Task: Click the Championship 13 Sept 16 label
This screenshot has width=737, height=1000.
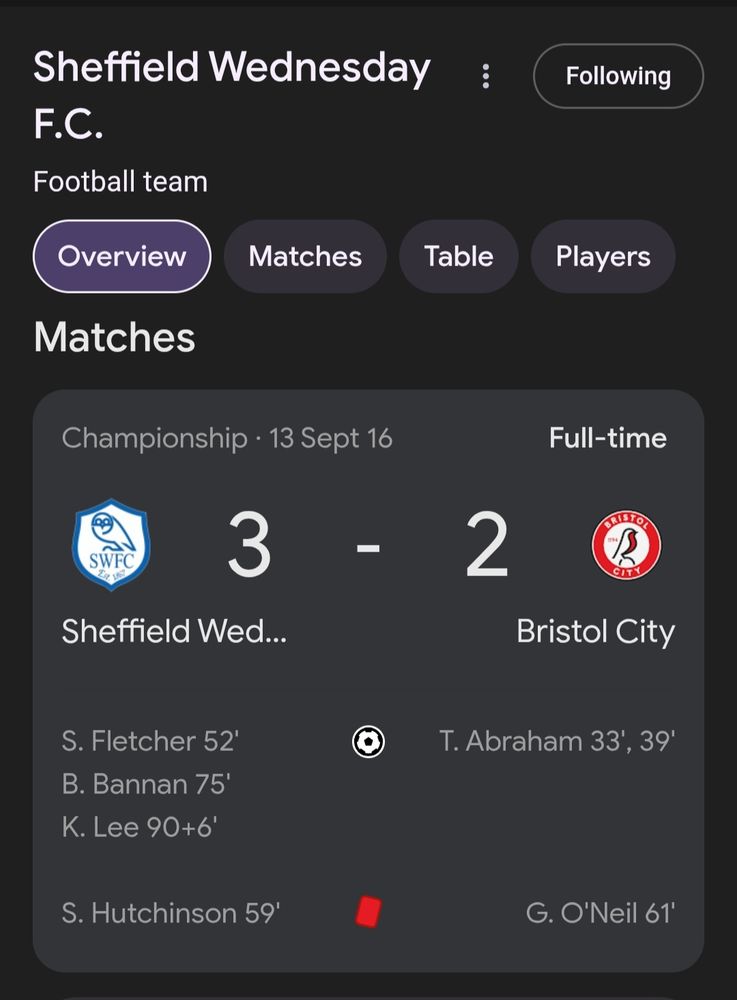Action: [x=227, y=438]
